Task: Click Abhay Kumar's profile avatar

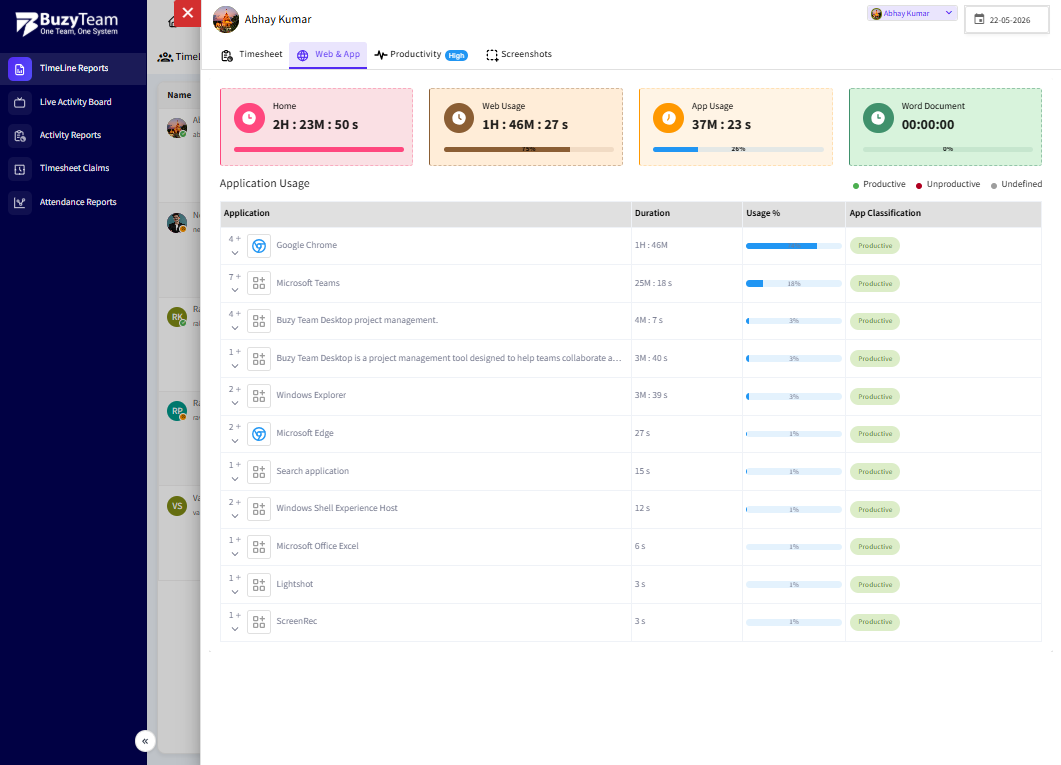Action: click(226, 20)
